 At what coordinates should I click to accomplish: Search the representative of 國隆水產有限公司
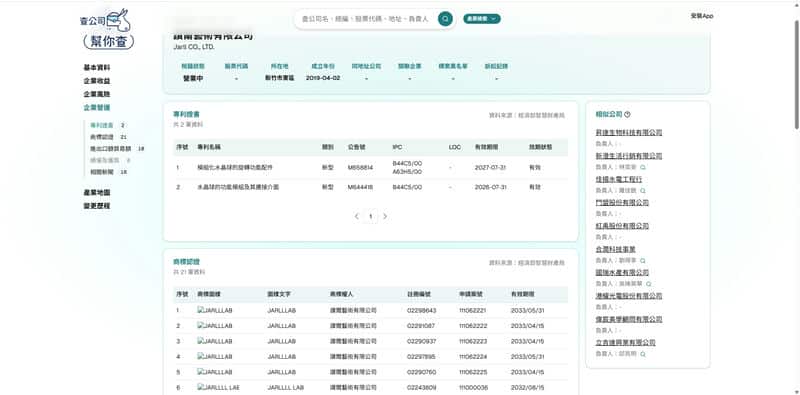648,284
